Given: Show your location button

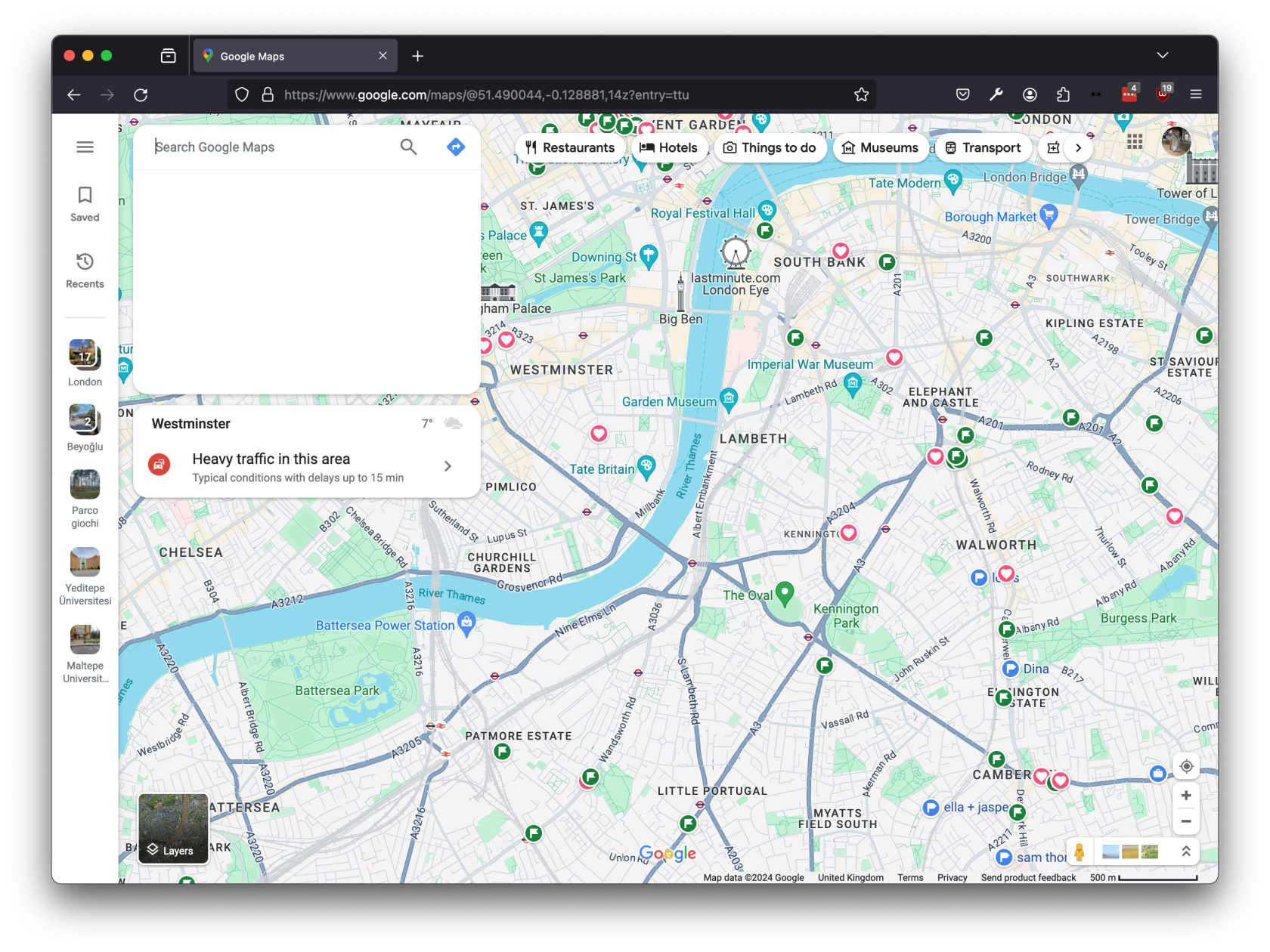Looking at the screenshot, I should [1186, 766].
